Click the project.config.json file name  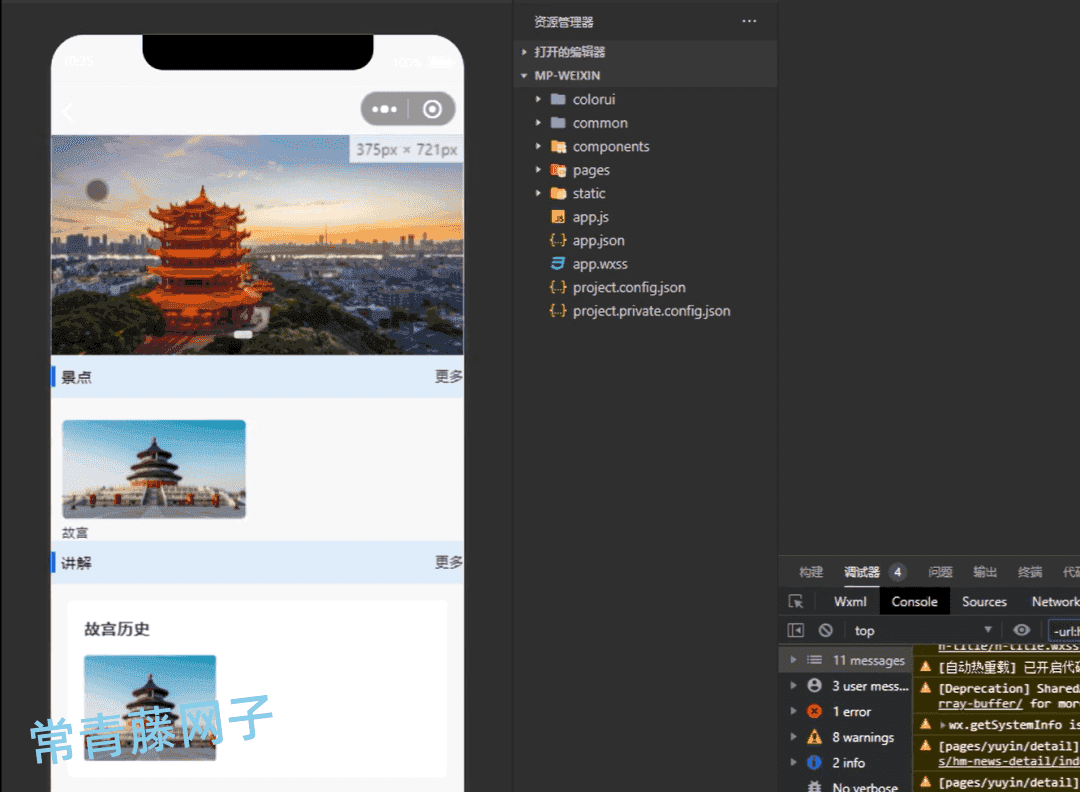(x=629, y=287)
